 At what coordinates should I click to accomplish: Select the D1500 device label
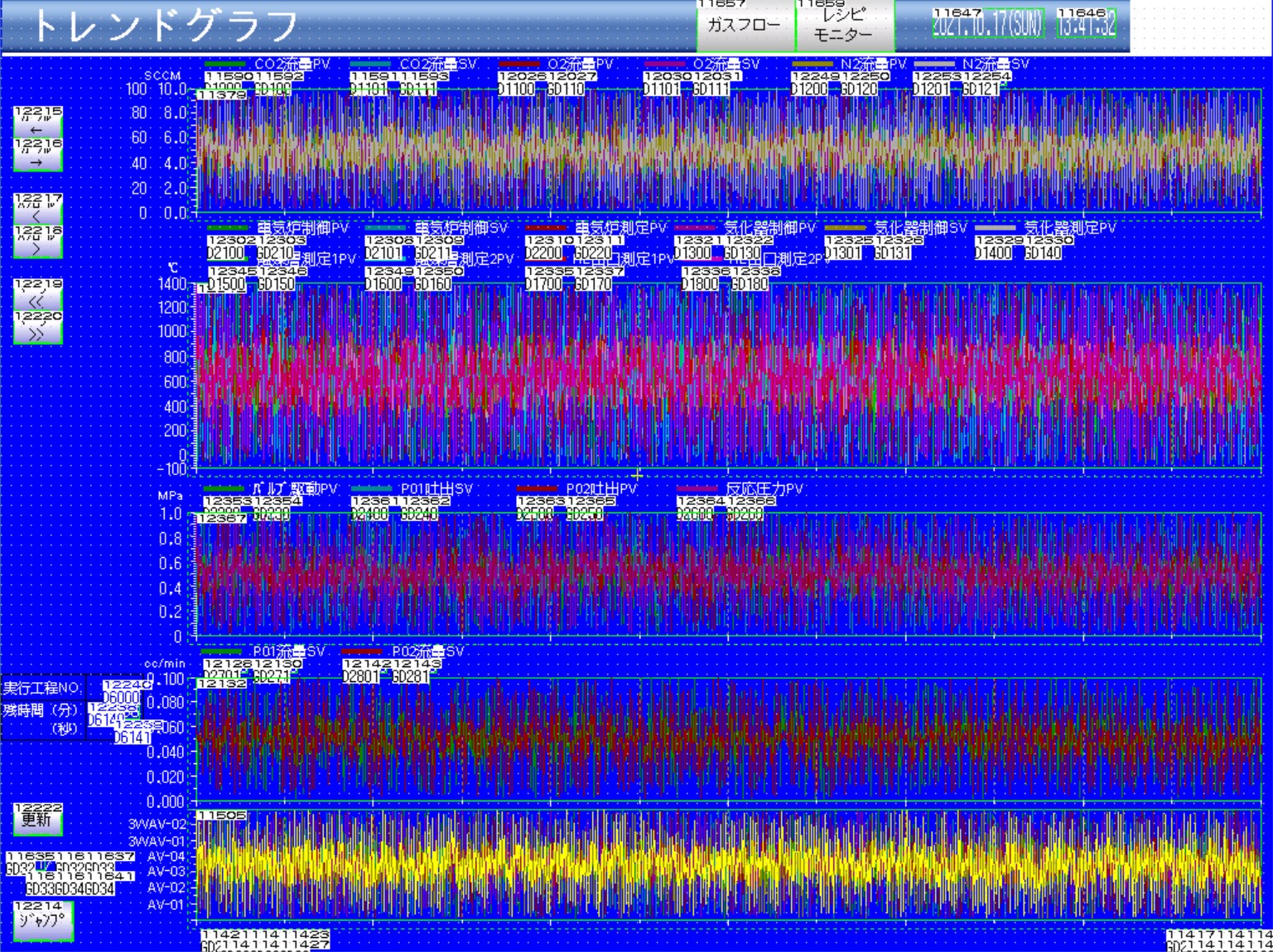pos(226,284)
